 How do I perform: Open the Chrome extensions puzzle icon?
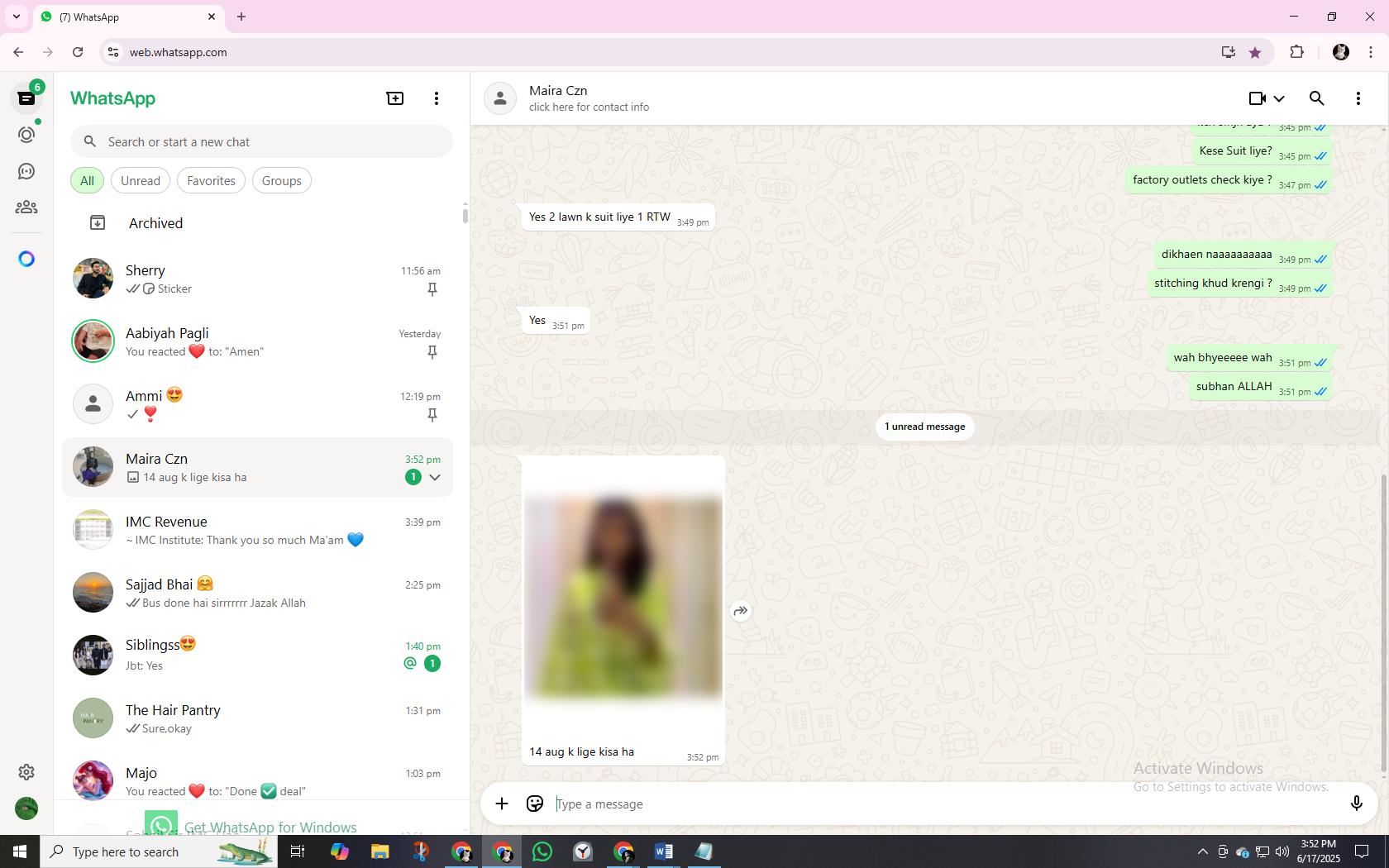point(1296,52)
